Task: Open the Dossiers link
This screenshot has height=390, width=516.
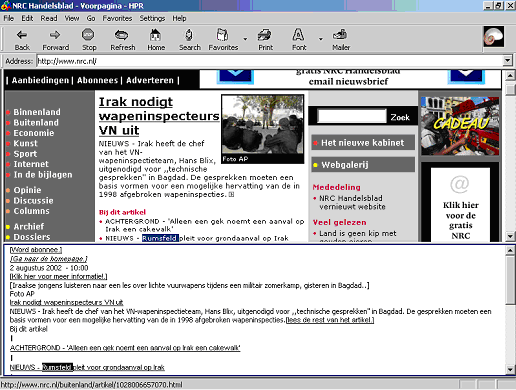Action: [32, 237]
